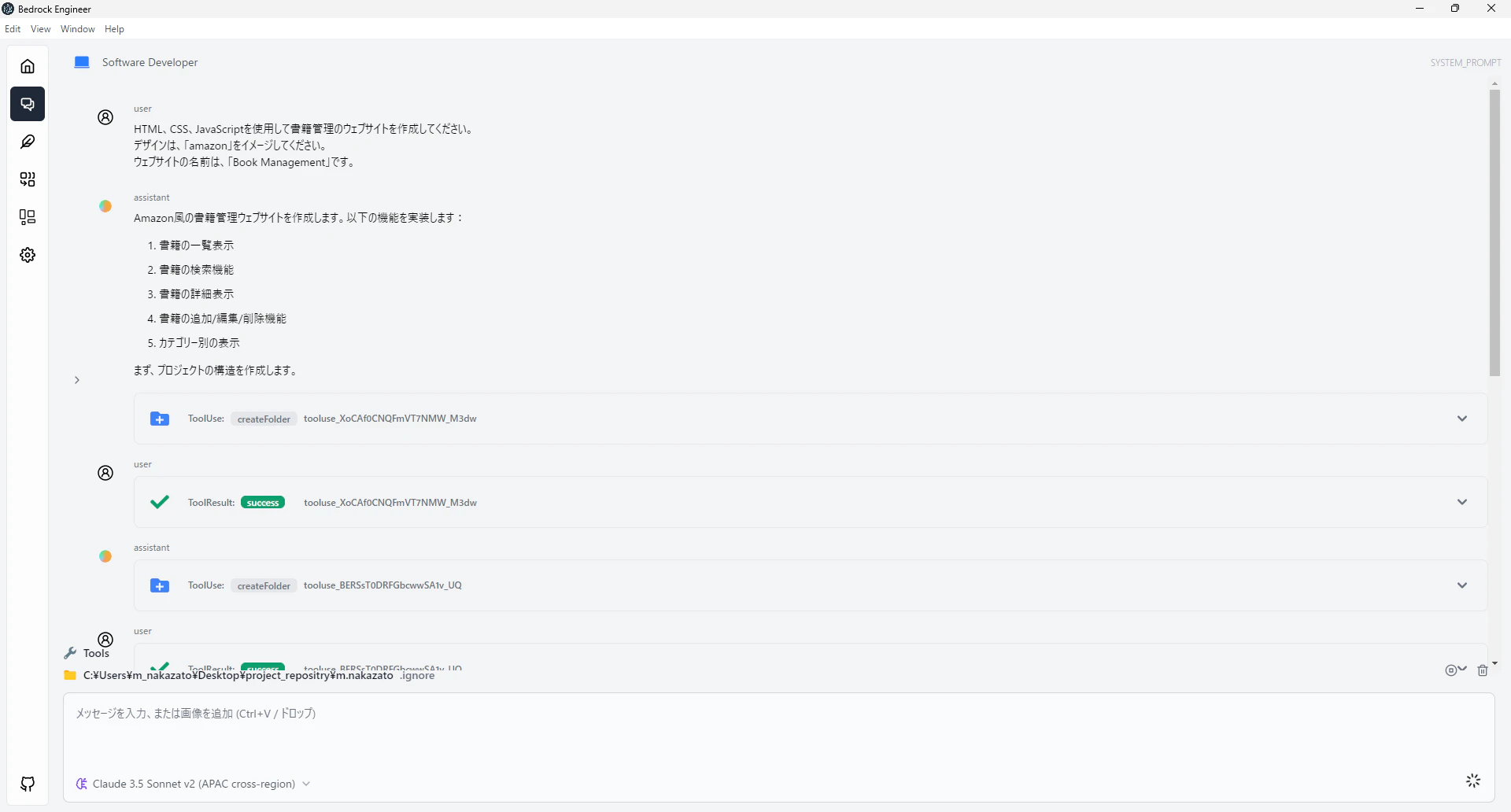Viewport: 1511px width, 812px height.
Task: Click the green checkmark of ToolResult XoCAf0CNQFmVT7NMW
Action: [160, 502]
